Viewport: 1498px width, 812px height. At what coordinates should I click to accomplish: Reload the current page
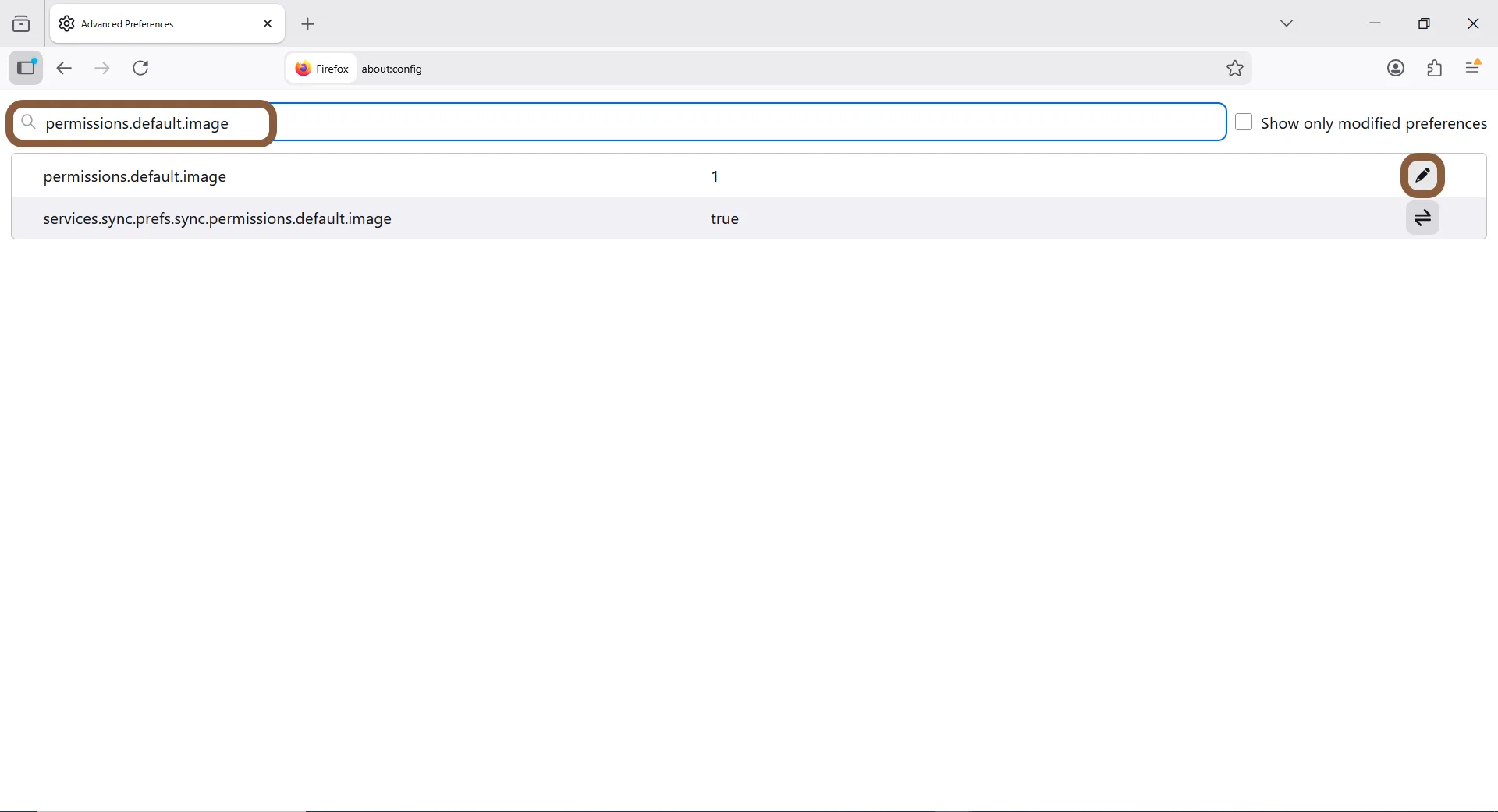point(142,69)
